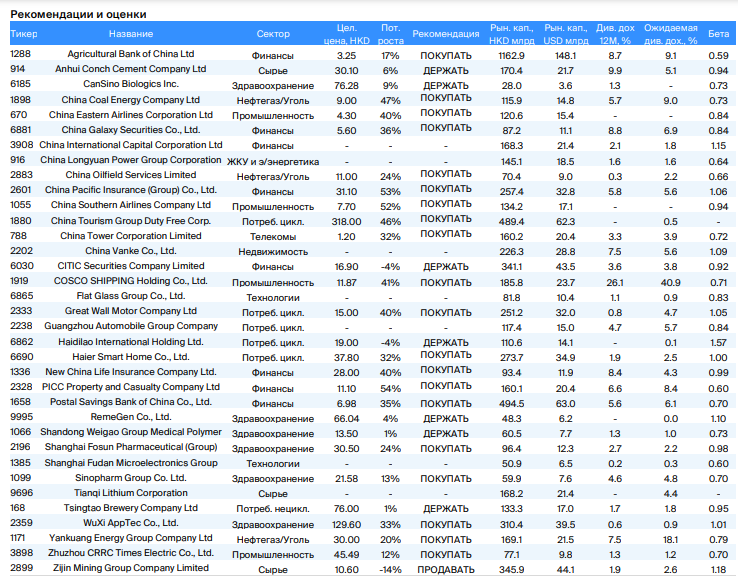
Task: Select 'Tsingtao Brewery Company Ltd' name
Action: (x=131, y=508)
